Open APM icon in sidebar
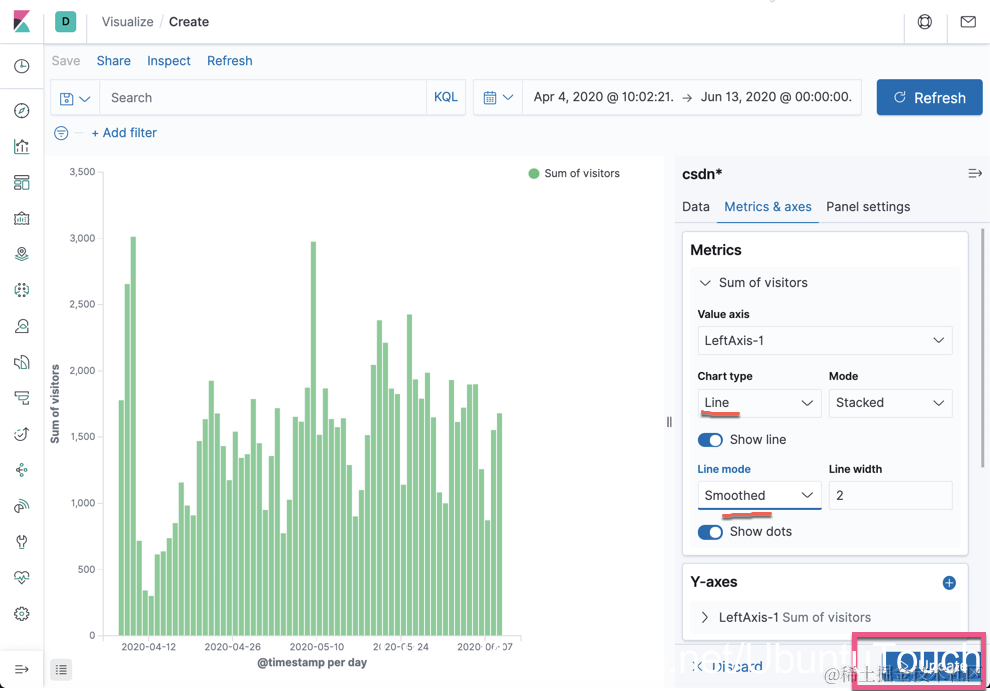990x691 pixels. [21, 398]
